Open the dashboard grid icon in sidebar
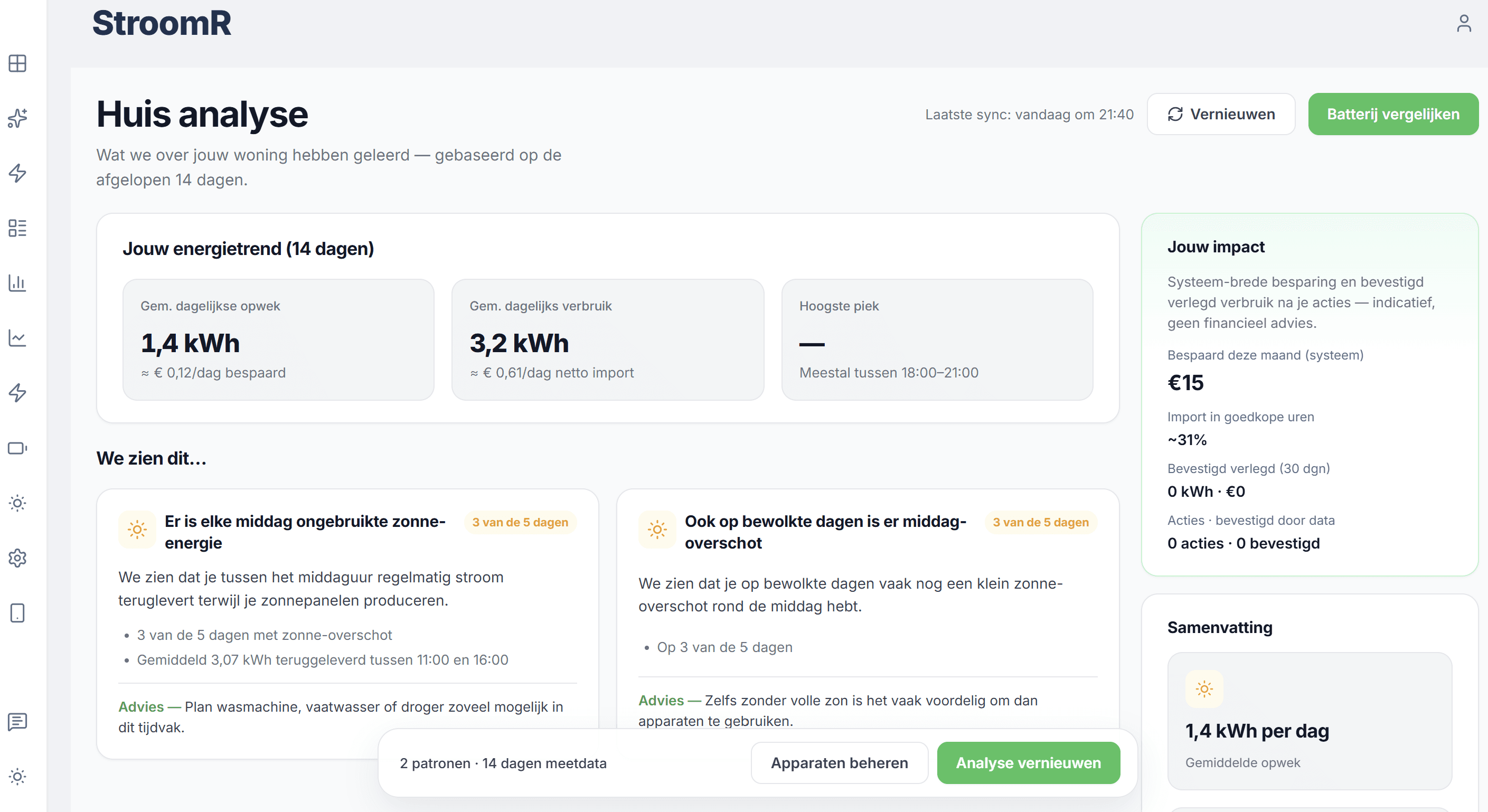Viewport: 1488px width, 812px height. pyautogui.click(x=17, y=63)
